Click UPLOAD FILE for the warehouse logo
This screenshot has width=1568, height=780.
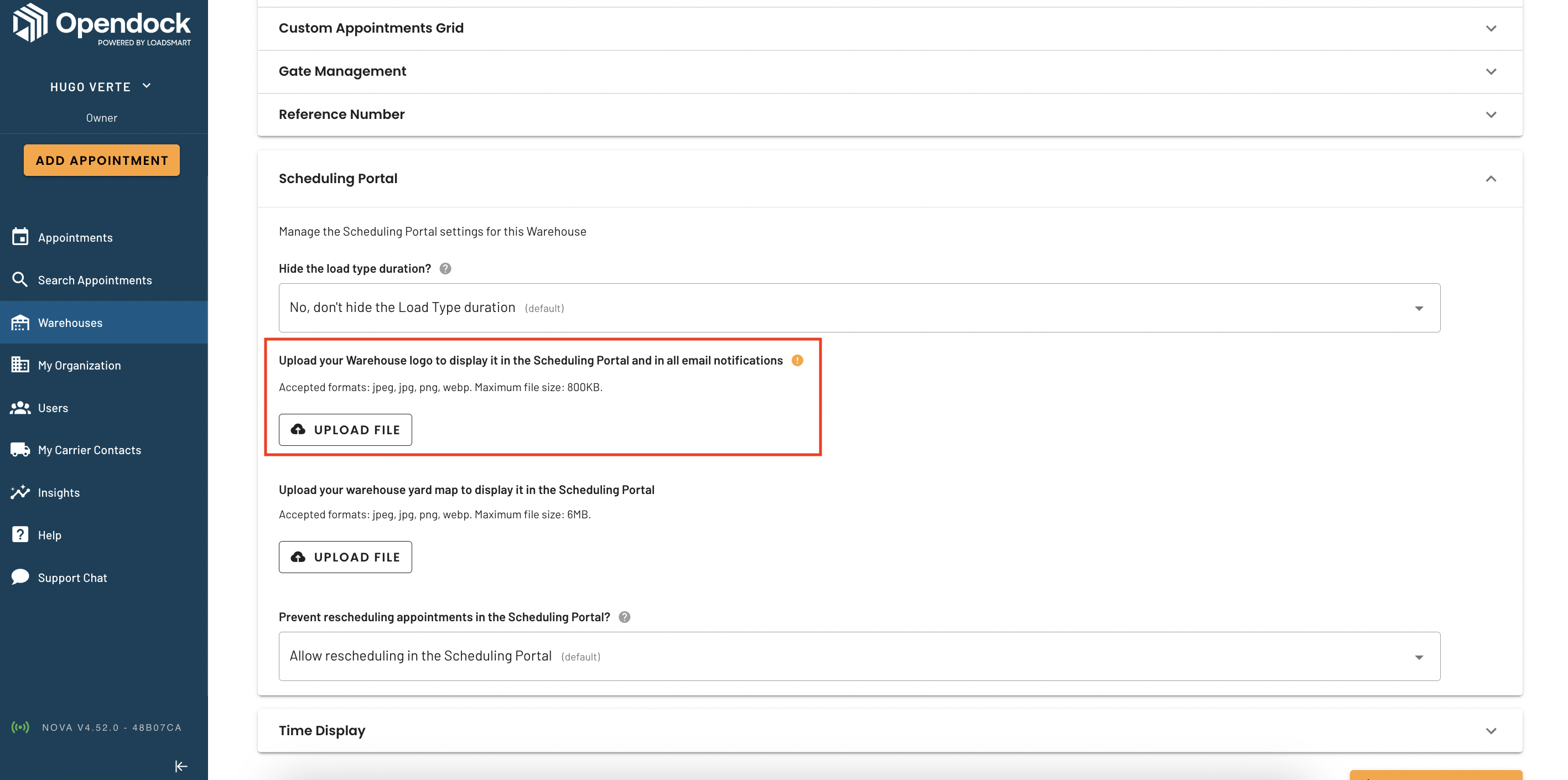click(x=345, y=429)
